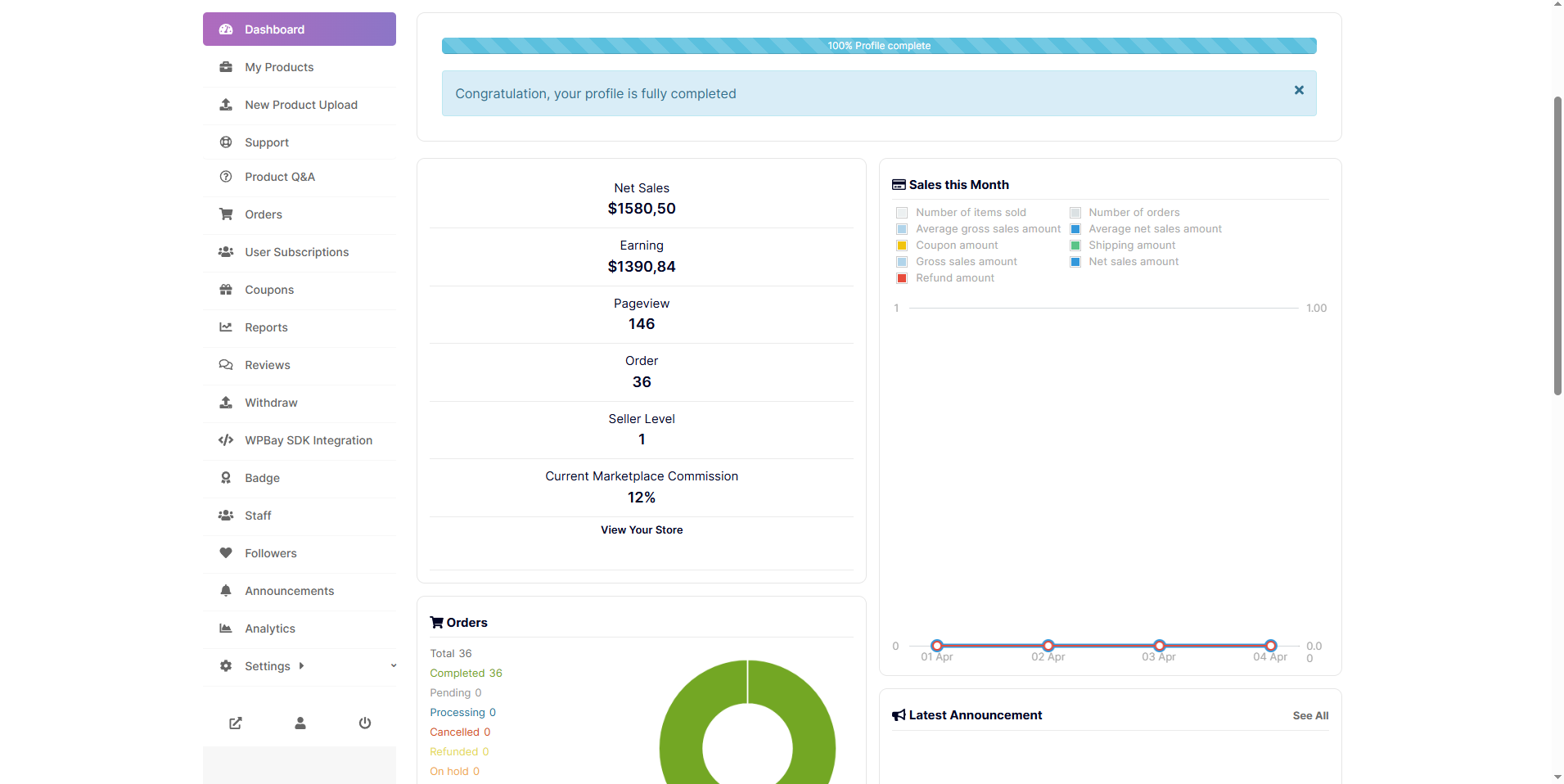Click the User Subscriptions group icon
Image resolution: width=1564 pixels, height=784 pixels.
tap(226, 252)
